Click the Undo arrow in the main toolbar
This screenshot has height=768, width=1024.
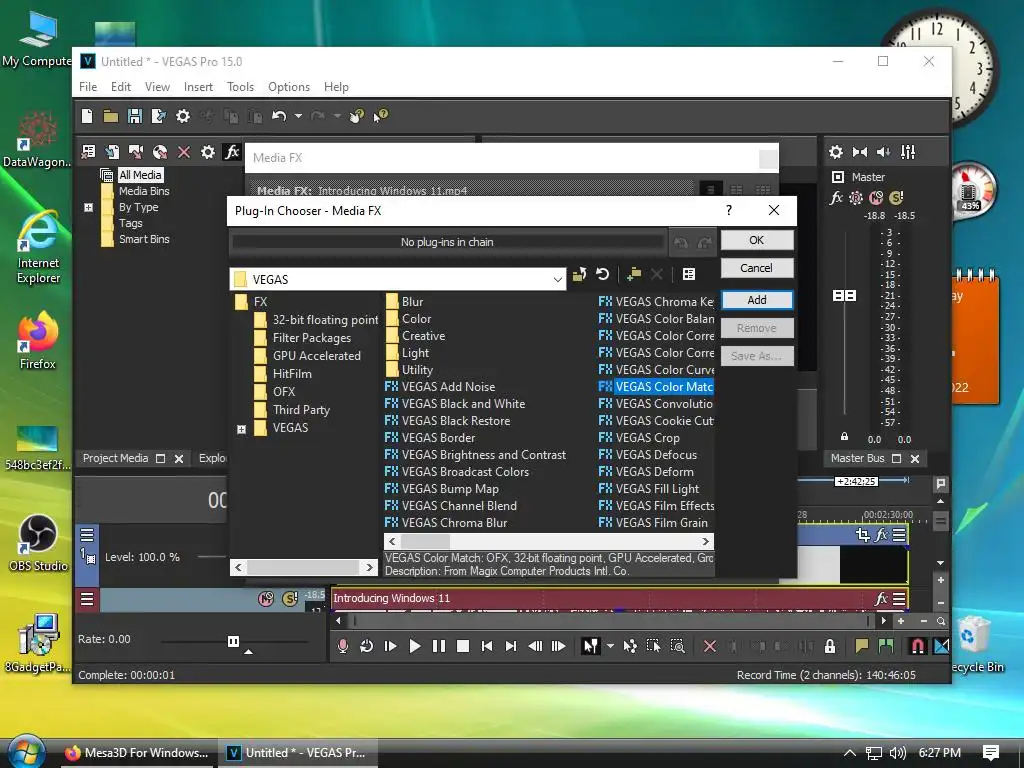pyautogui.click(x=279, y=116)
